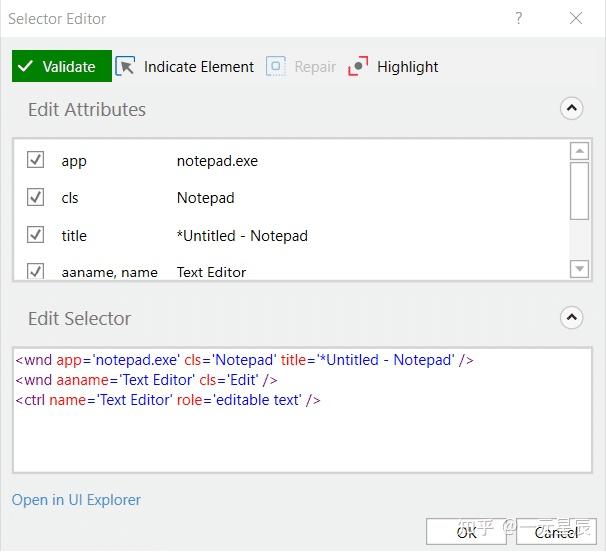Click the Indicate Element cursor icon

point(126,67)
